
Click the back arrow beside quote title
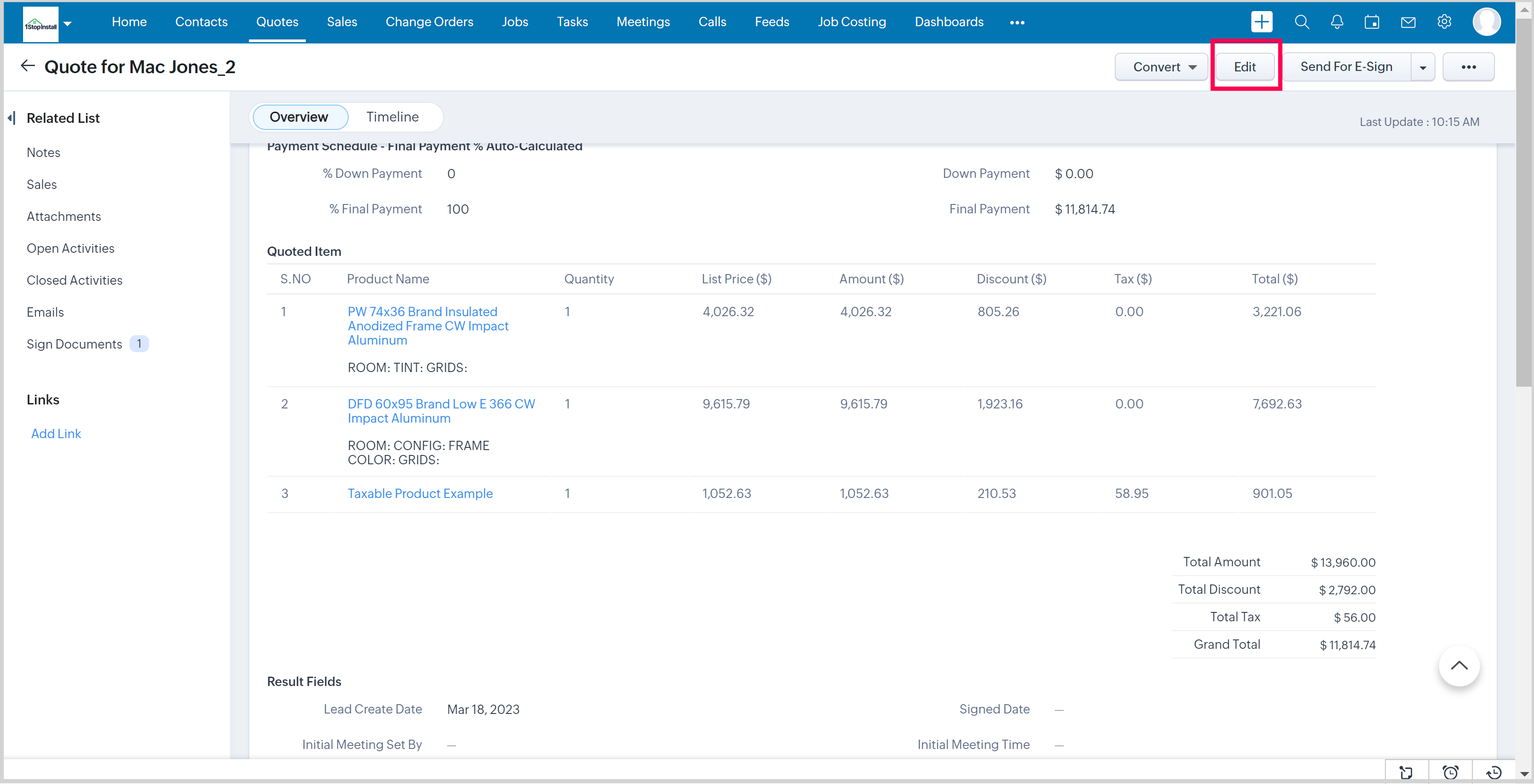[x=28, y=66]
